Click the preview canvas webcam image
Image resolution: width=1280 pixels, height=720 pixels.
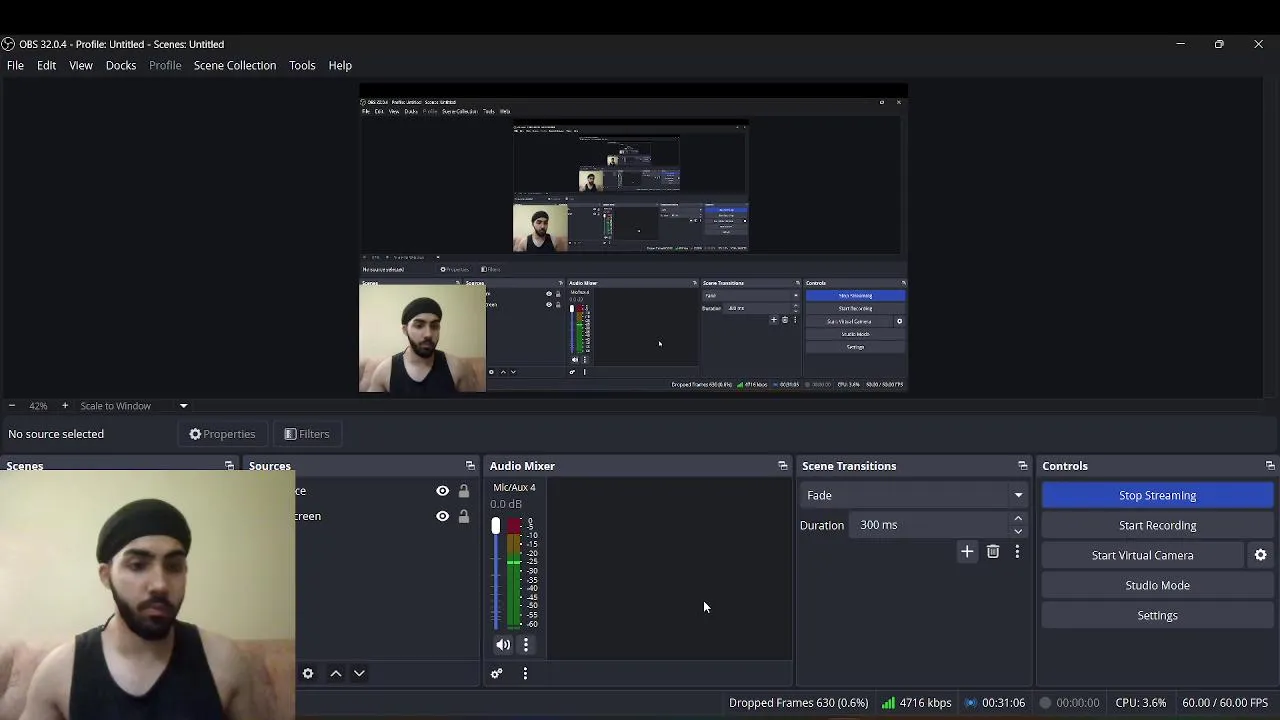[422, 337]
